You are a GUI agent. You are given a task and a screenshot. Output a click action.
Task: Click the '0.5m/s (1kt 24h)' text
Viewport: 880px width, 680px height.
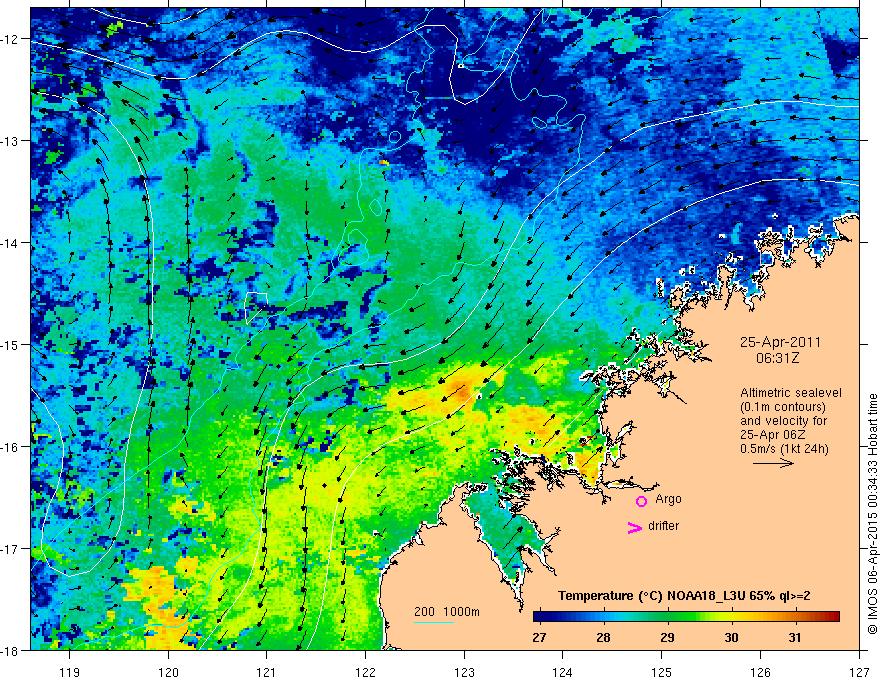(784, 449)
